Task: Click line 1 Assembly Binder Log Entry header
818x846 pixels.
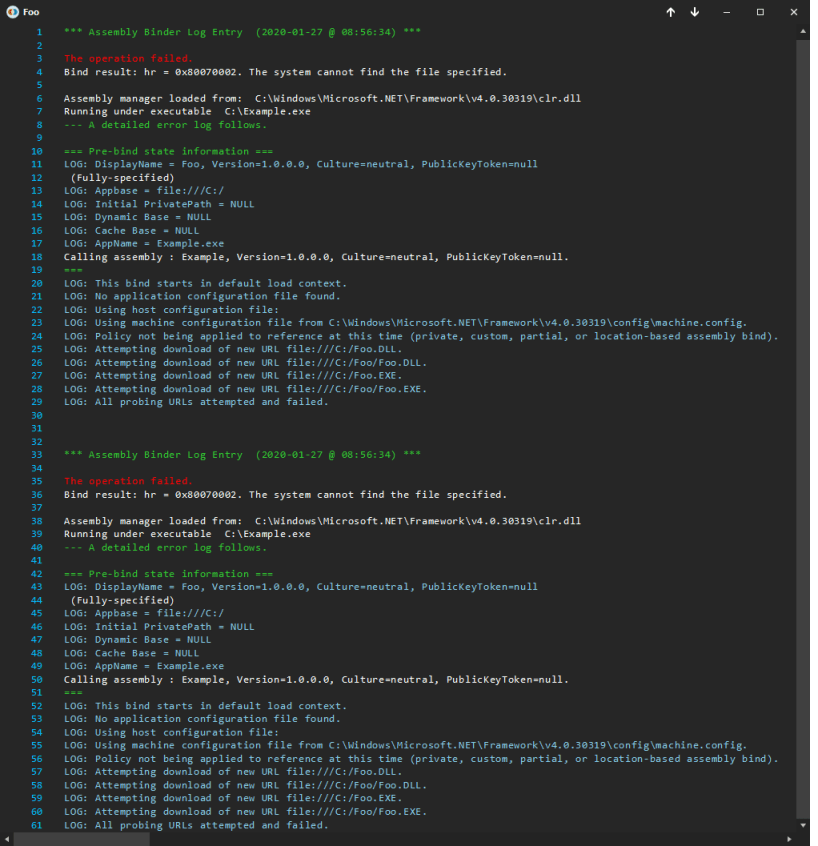Action: (x=242, y=32)
